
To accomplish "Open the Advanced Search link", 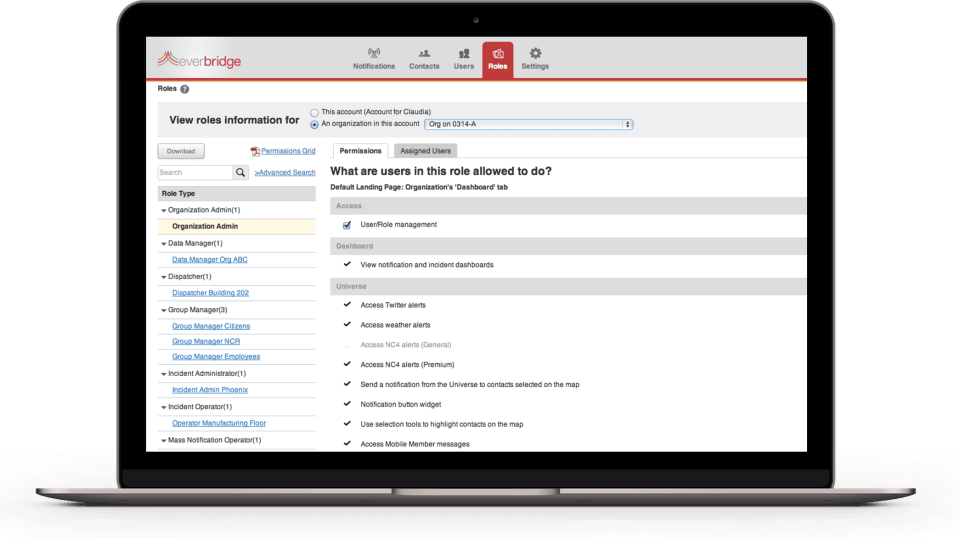I will (285, 173).
